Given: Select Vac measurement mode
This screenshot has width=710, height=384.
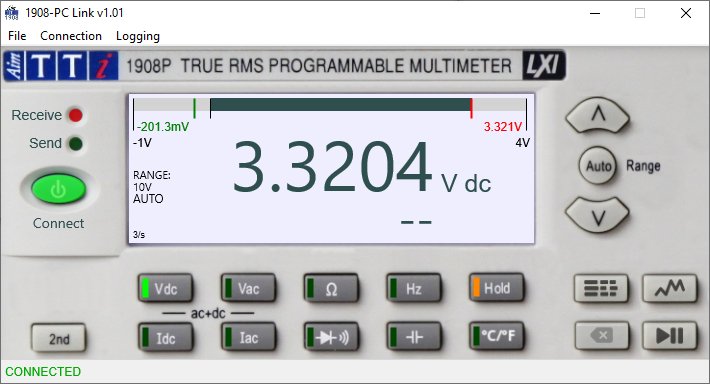Looking at the screenshot, I should pyautogui.click(x=248, y=288).
